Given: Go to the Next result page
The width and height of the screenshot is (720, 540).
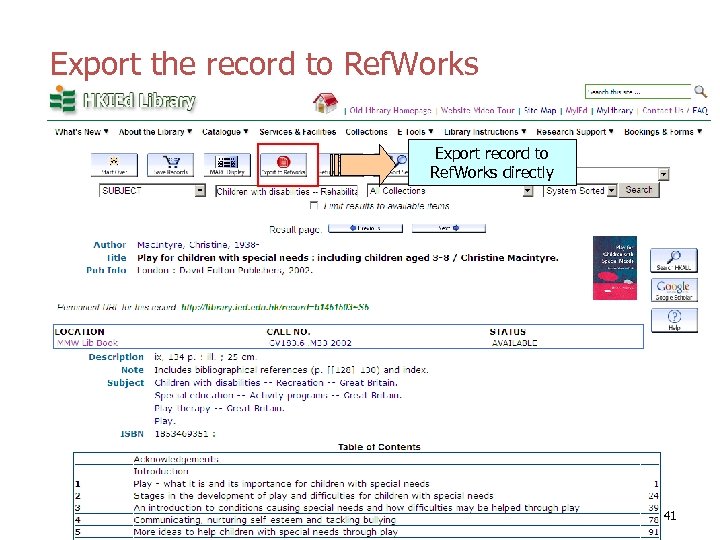Looking at the screenshot, I should click(x=449, y=228).
